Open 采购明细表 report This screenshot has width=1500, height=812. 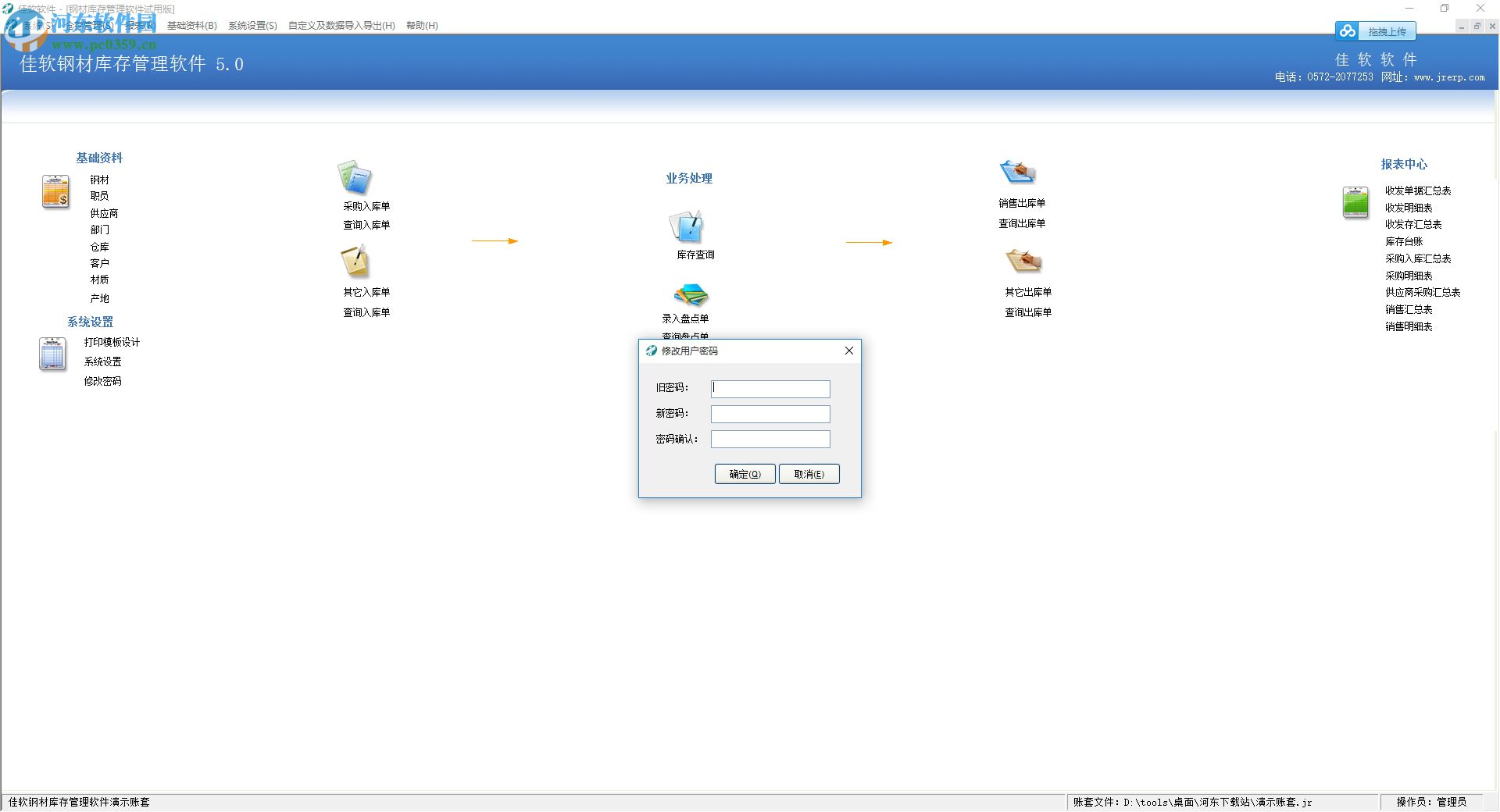1409,276
